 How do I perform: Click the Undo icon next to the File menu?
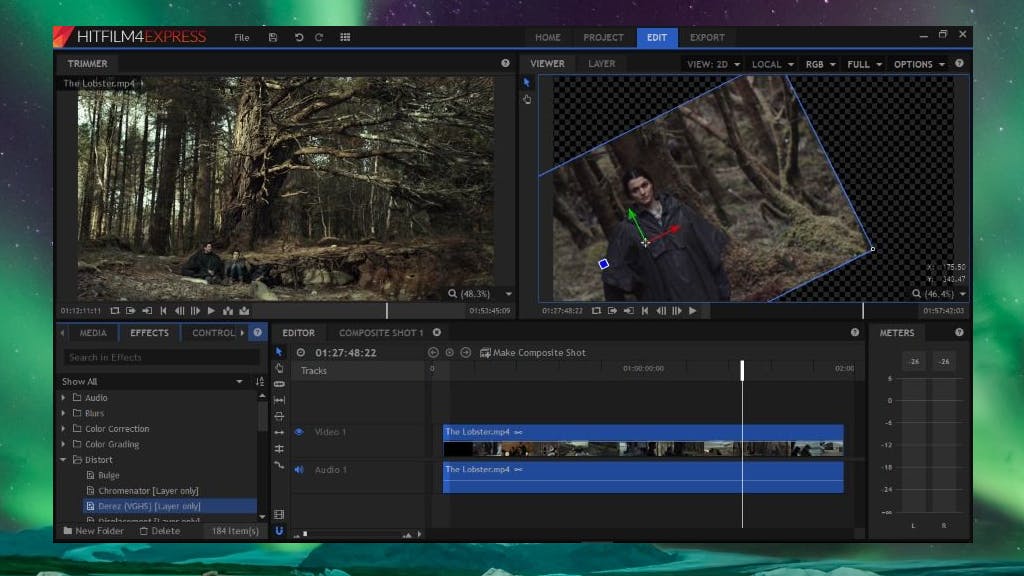point(298,37)
